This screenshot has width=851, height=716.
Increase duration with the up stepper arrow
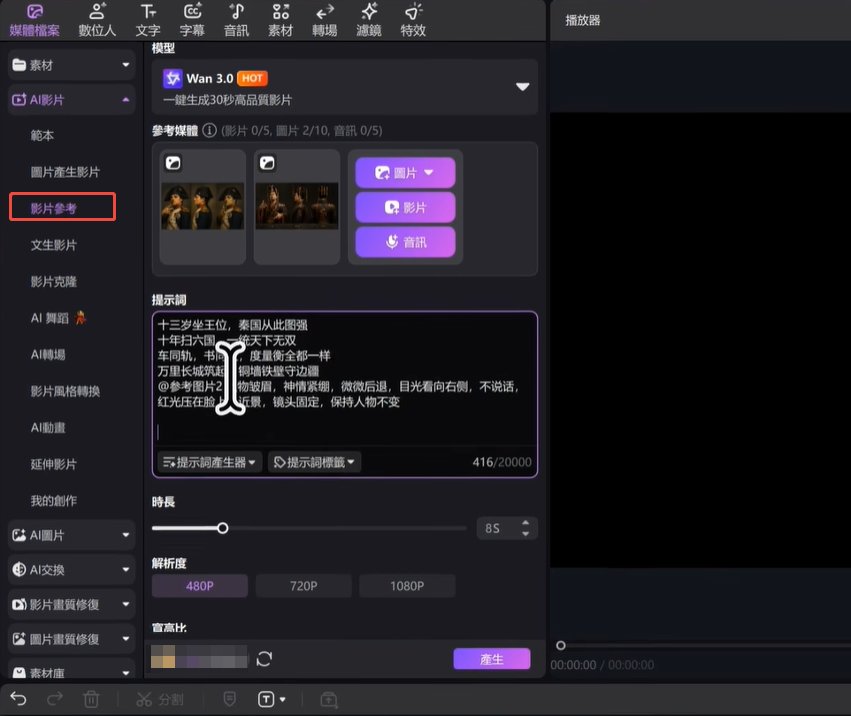(525, 522)
